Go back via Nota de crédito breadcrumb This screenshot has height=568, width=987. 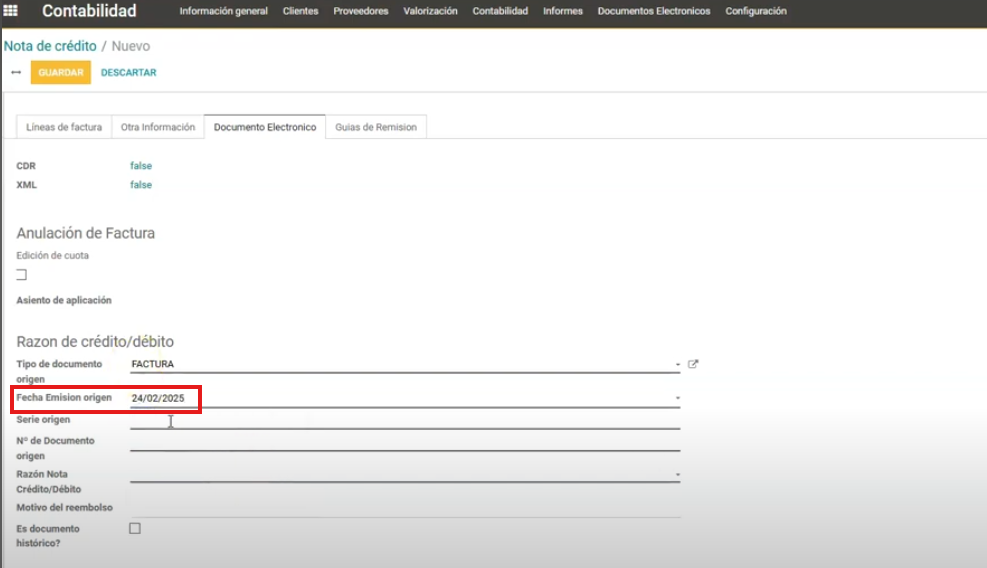click(50, 46)
